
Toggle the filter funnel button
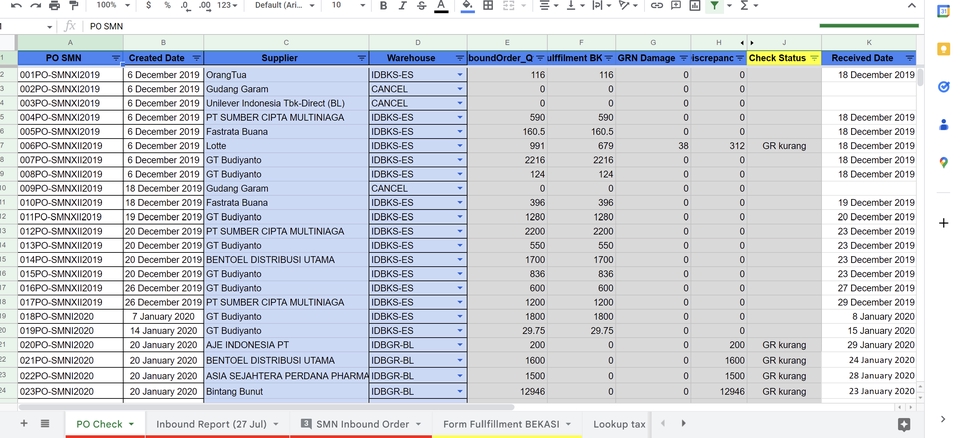pos(714,6)
